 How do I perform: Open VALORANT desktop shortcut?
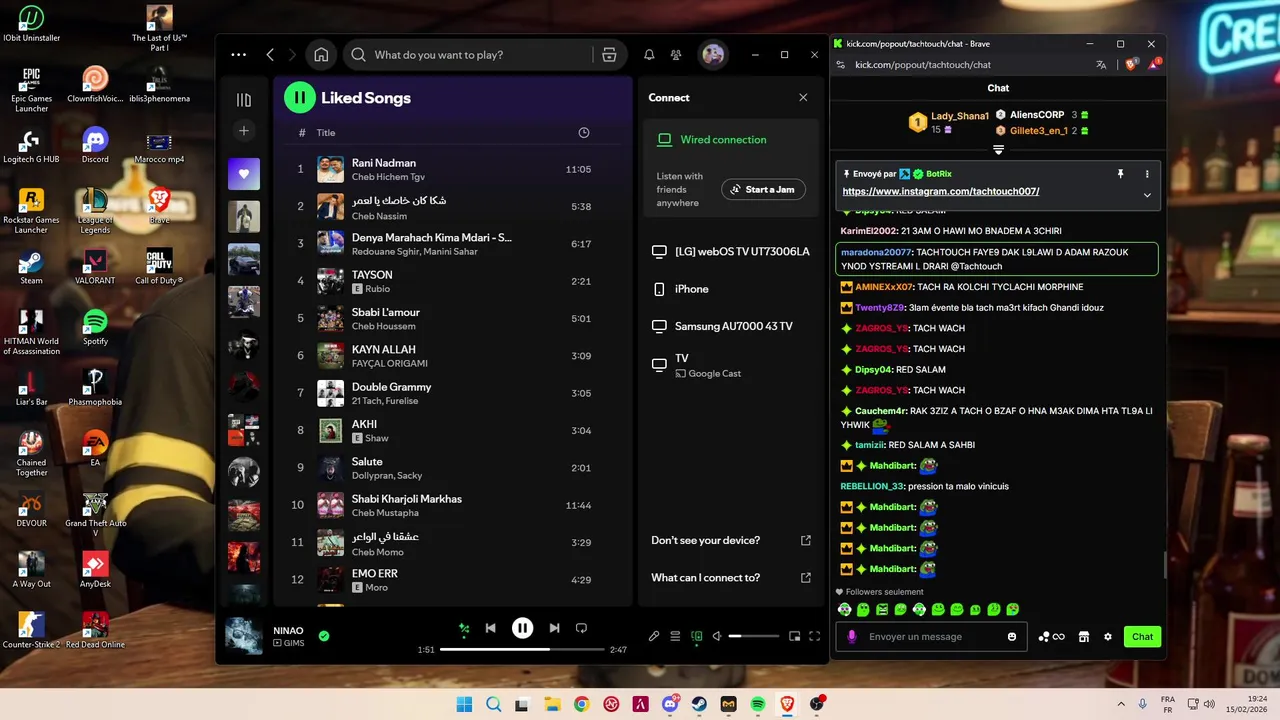tap(95, 267)
